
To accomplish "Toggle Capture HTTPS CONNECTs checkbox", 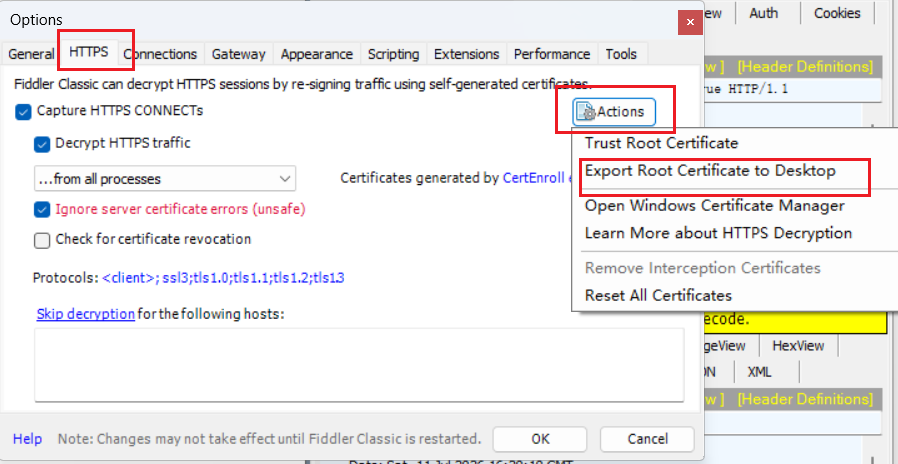I will coord(23,112).
